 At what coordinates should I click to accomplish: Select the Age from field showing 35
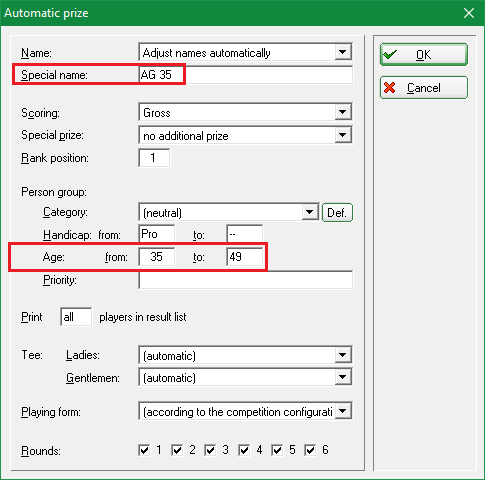(157, 257)
